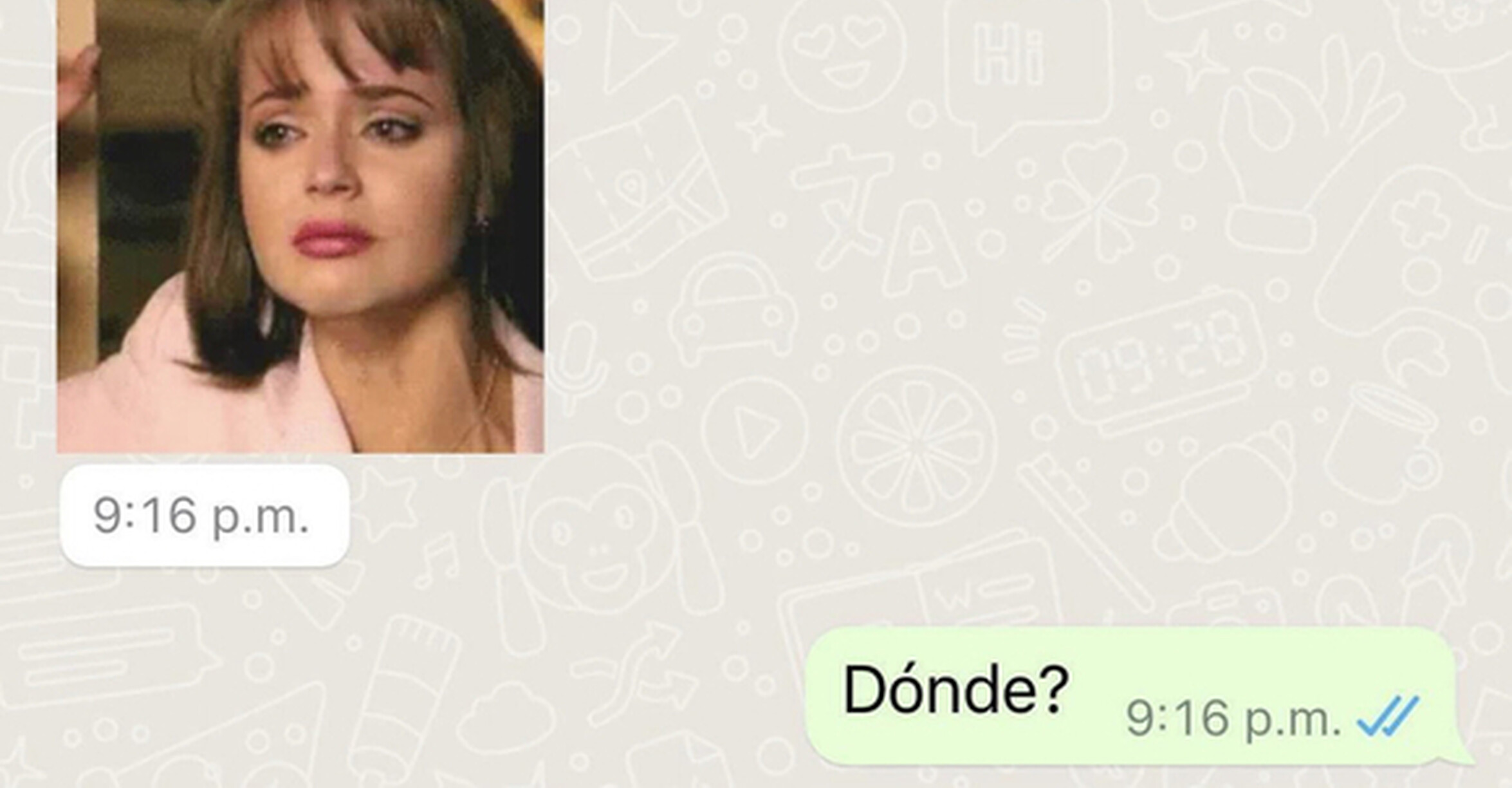The width and height of the screenshot is (1512, 788).
Task: Click the music note doodle
Action: pos(438,560)
